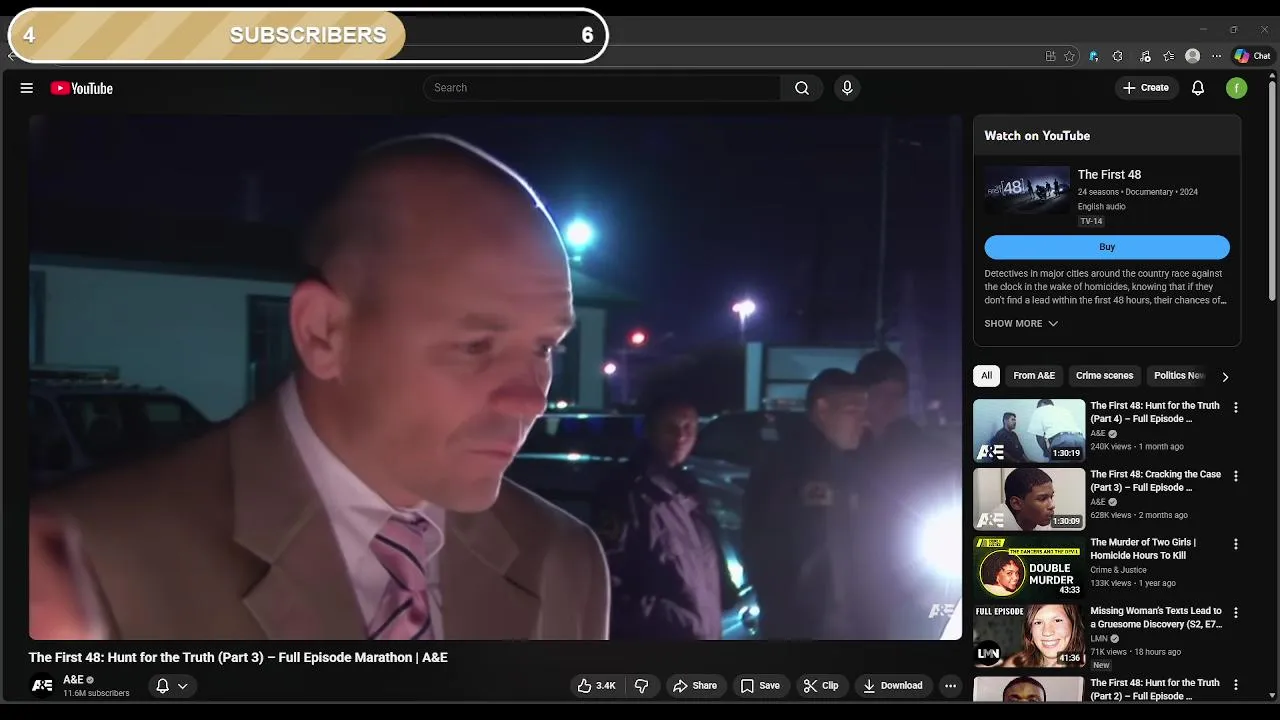Viewport: 1280px width, 720px height.
Task: Open YouTube notifications bell
Action: click(1198, 88)
